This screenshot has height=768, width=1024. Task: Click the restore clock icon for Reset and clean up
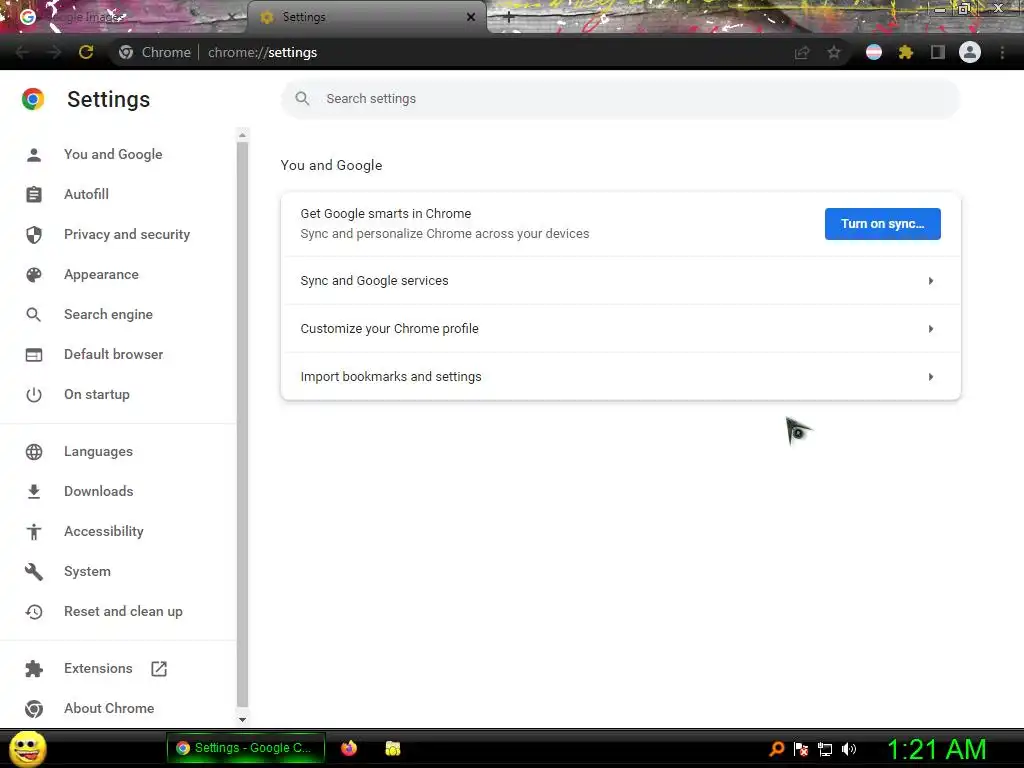click(x=34, y=612)
